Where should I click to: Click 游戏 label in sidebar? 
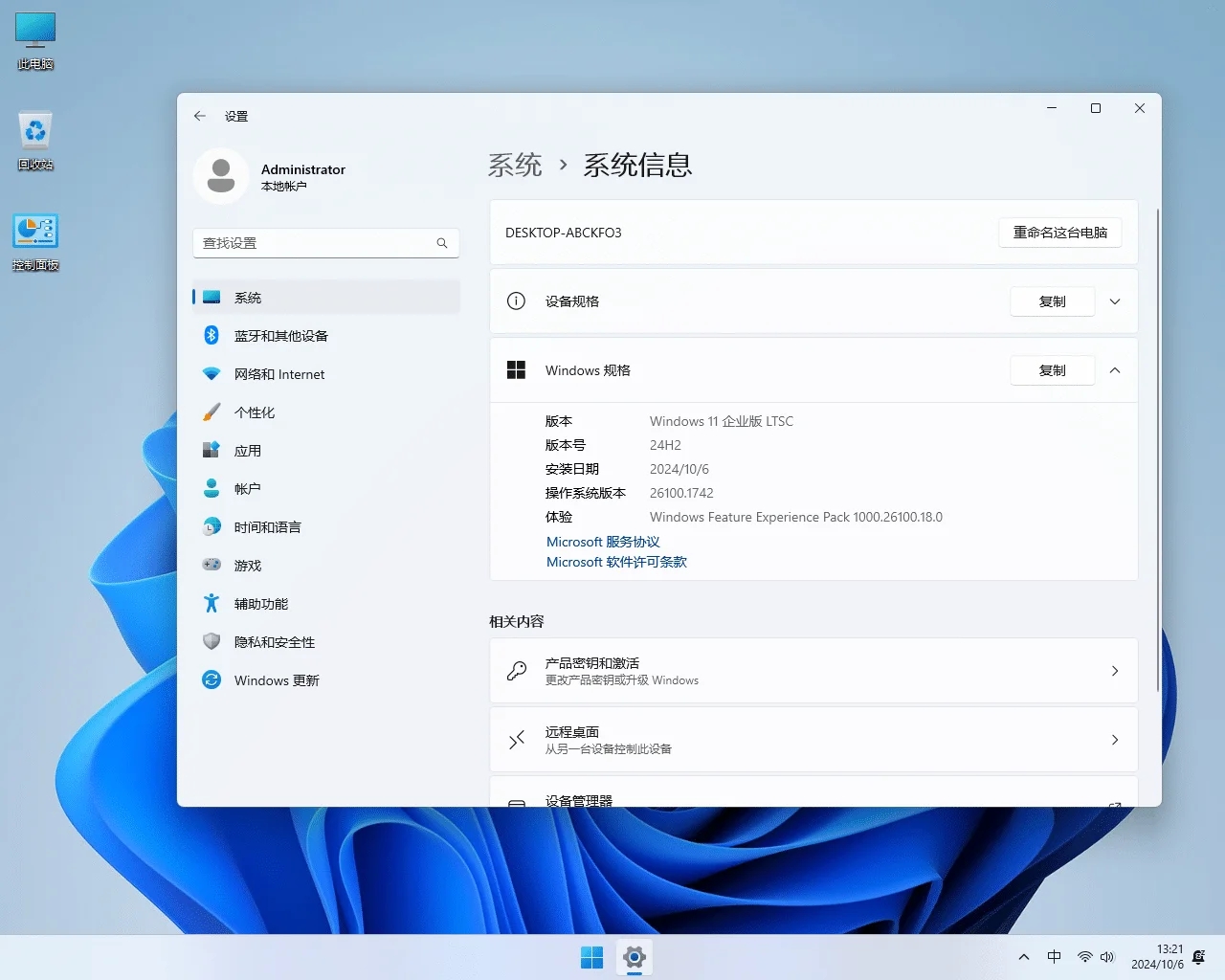248,566
